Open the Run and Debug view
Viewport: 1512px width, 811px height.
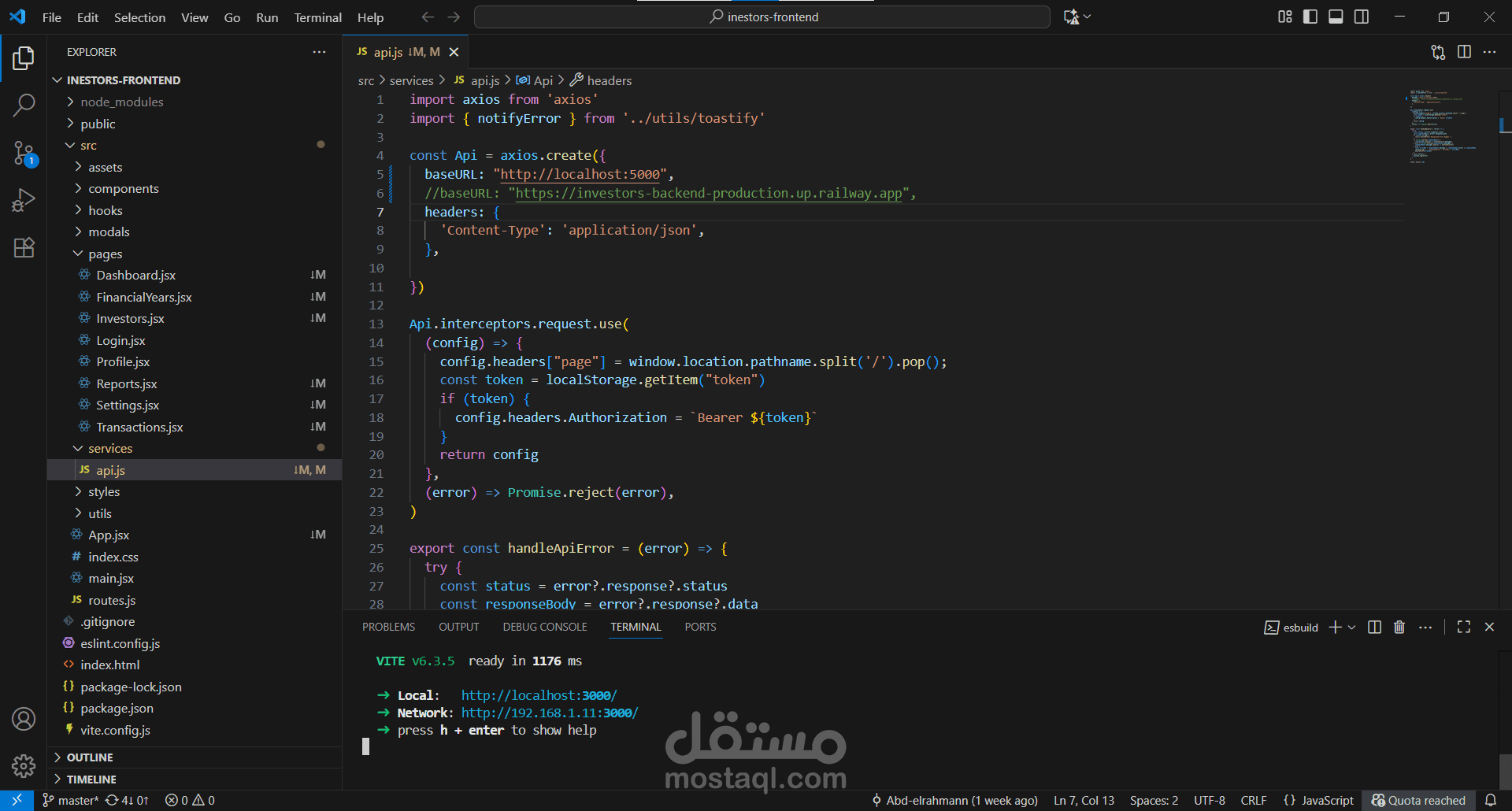(x=24, y=200)
